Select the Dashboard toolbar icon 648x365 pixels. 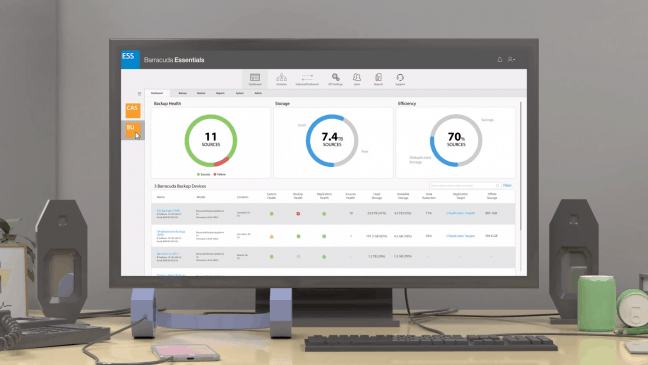[255, 79]
